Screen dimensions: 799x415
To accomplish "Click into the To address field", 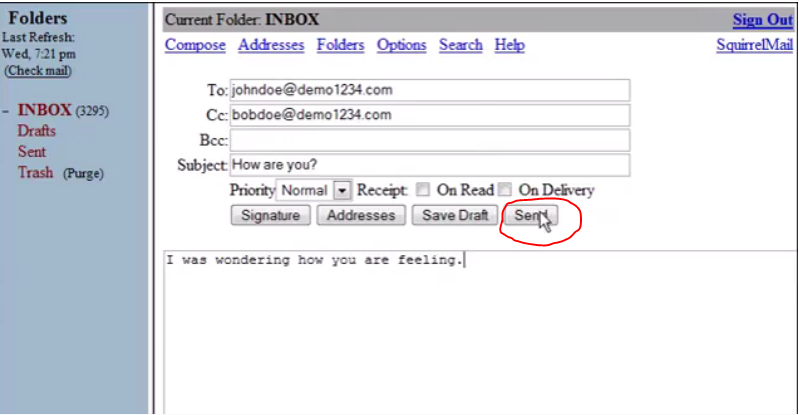I will (x=430, y=90).
